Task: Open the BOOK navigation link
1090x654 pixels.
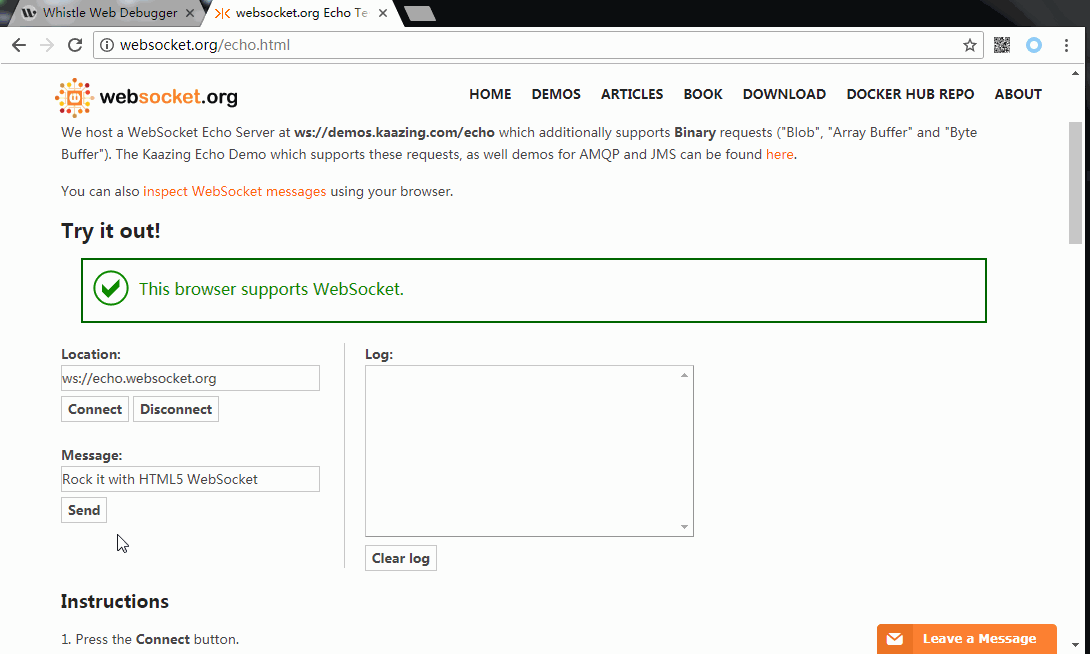Action: (703, 94)
